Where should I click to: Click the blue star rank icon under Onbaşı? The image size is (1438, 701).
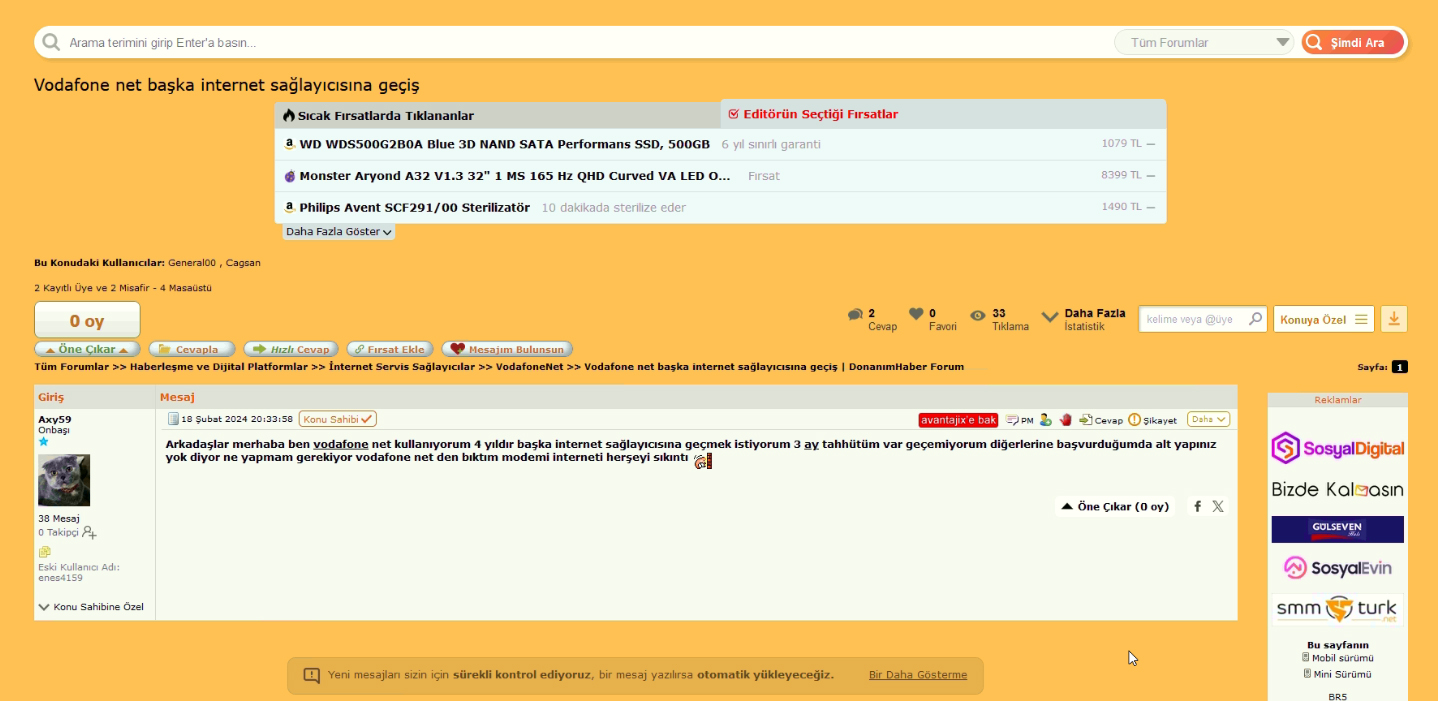coord(43,441)
